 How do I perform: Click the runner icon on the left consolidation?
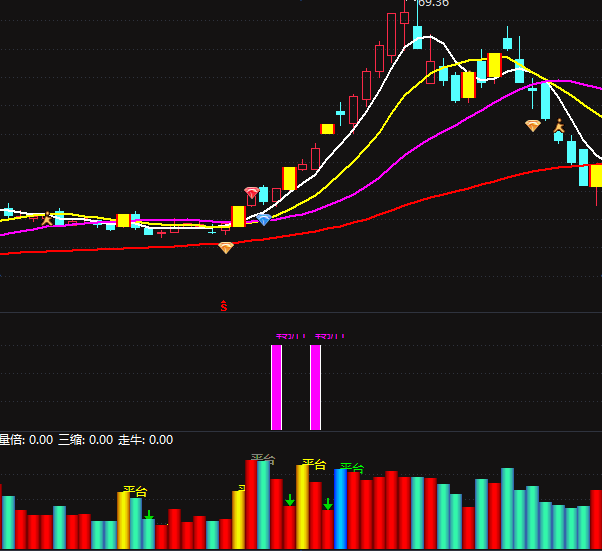(x=47, y=218)
